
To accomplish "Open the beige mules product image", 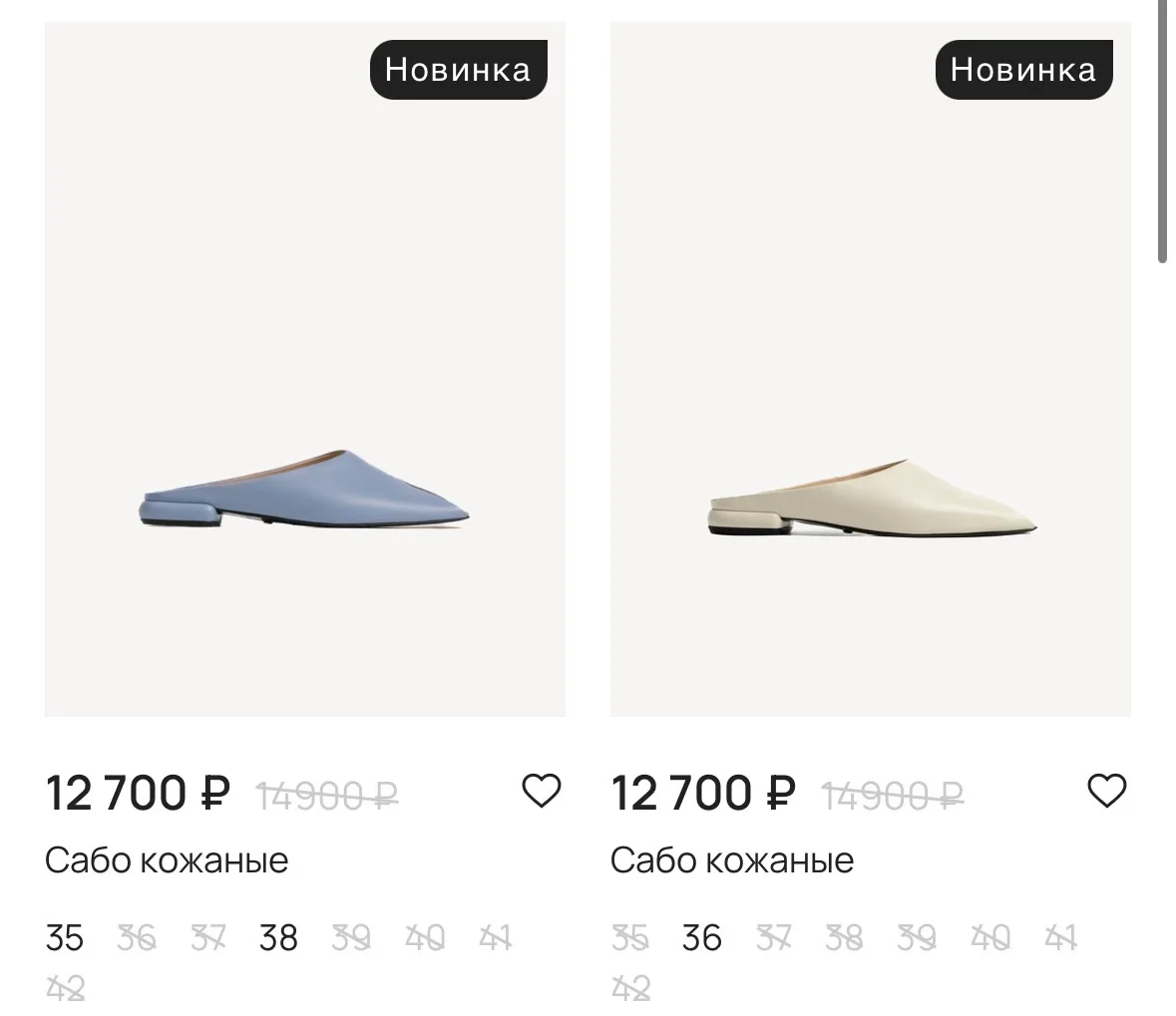I will [871, 369].
